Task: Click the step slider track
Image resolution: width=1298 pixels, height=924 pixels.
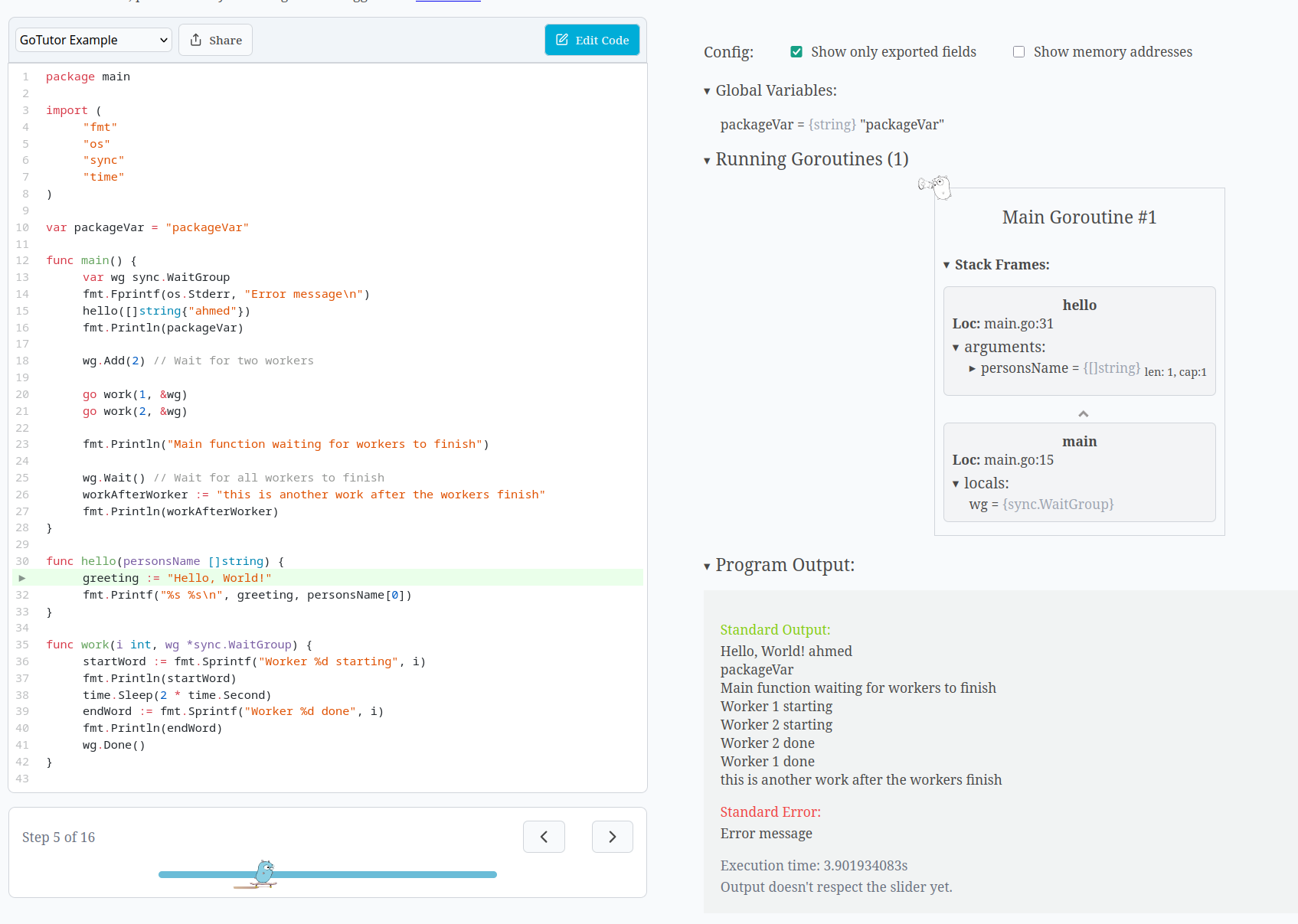Action: [328, 874]
